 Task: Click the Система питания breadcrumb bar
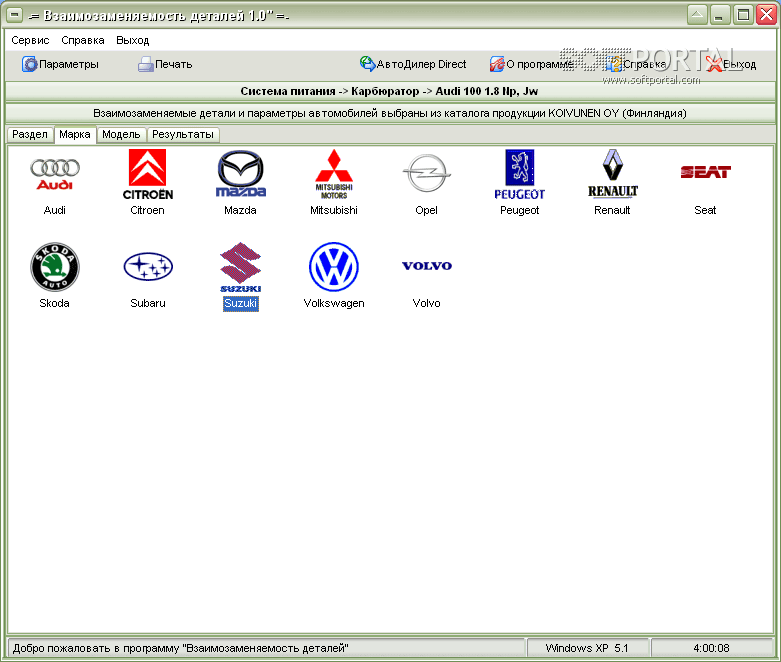pos(390,91)
